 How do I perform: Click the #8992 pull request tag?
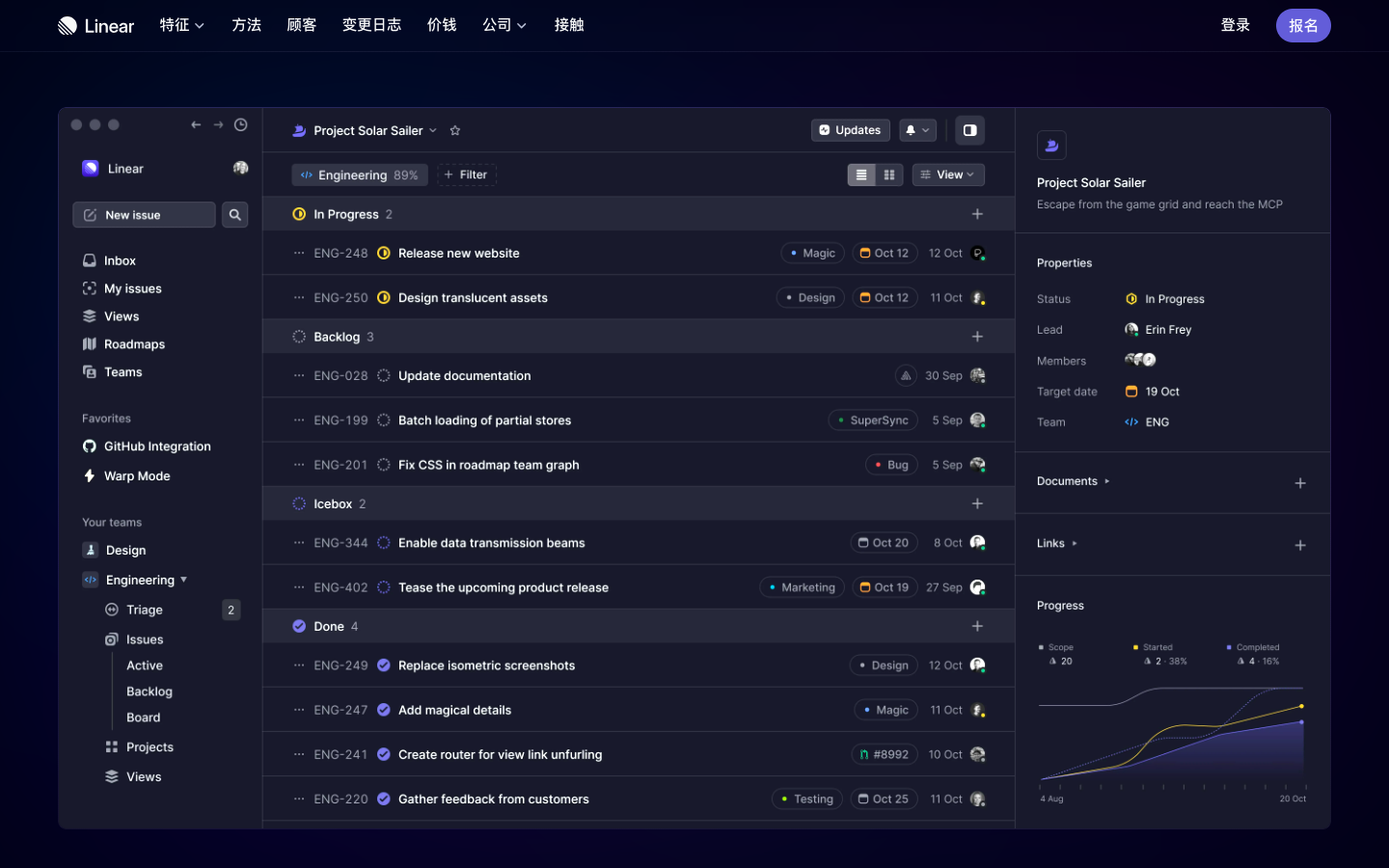click(x=885, y=754)
